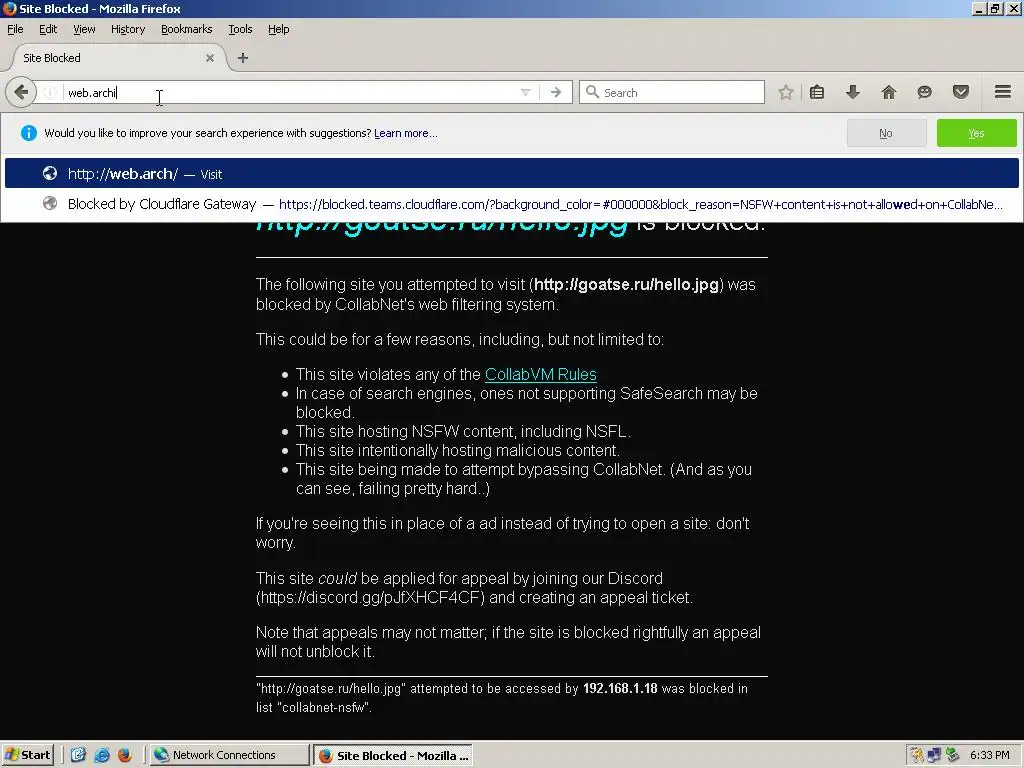The height and width of the screenshot is (768, 1024).
Task: Launch Firefox from quick launch
Action: (x=125, y=755)
